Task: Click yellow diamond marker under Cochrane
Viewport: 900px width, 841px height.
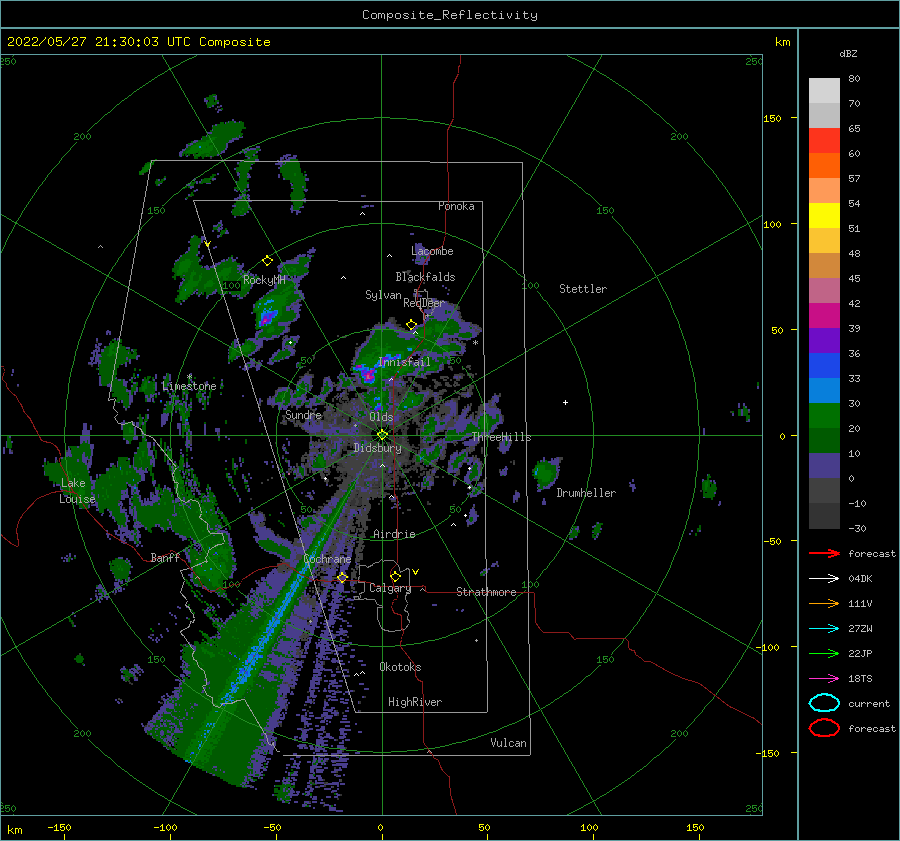Action: [342, 577]
